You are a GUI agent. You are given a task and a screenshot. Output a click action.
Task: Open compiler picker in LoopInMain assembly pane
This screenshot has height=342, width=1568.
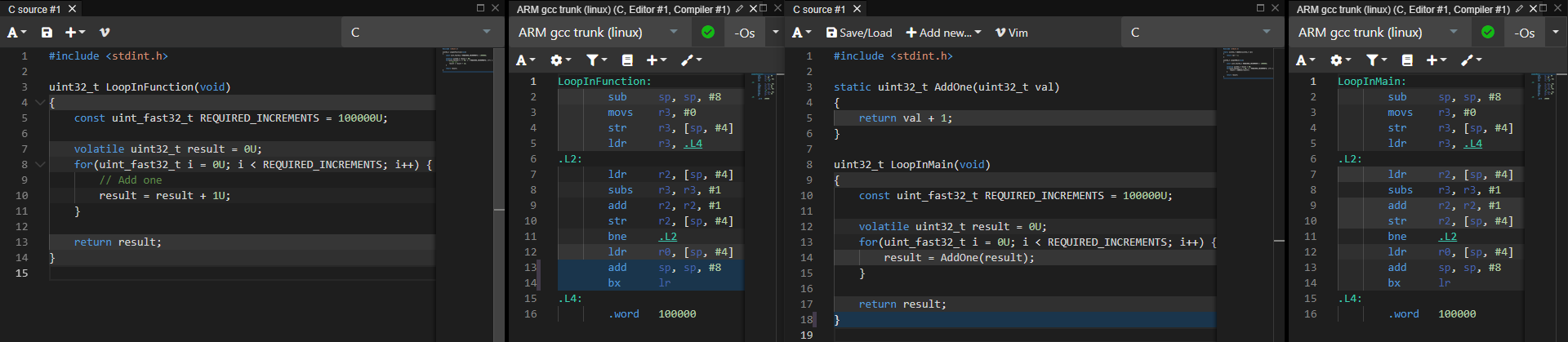(1379, 33)
